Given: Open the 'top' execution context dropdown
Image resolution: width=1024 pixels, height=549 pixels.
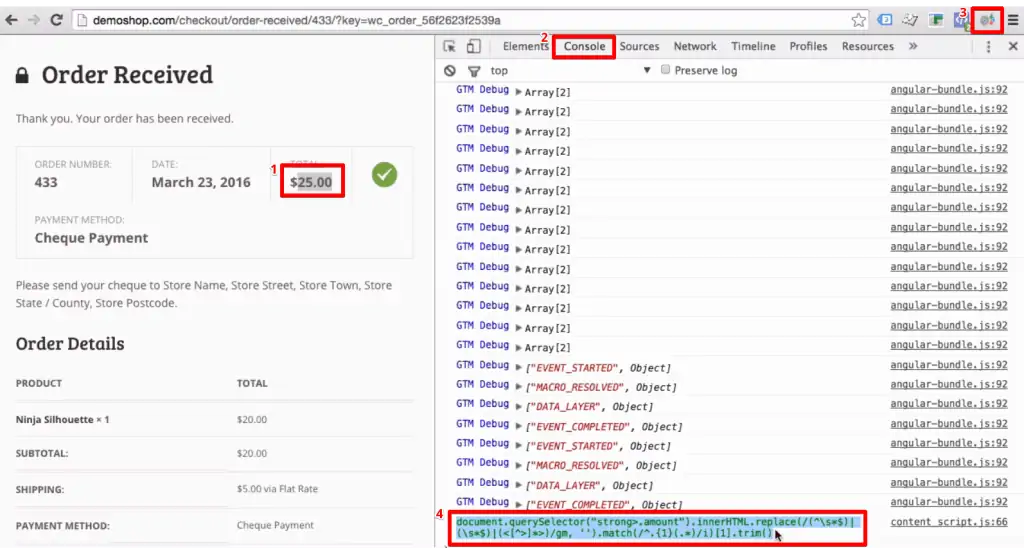Looking at the screenshot, I should coord(571,71).
